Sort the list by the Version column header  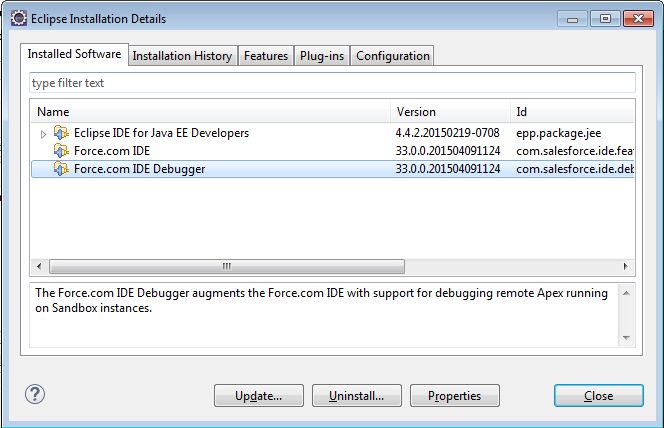[x=450, y=112]
